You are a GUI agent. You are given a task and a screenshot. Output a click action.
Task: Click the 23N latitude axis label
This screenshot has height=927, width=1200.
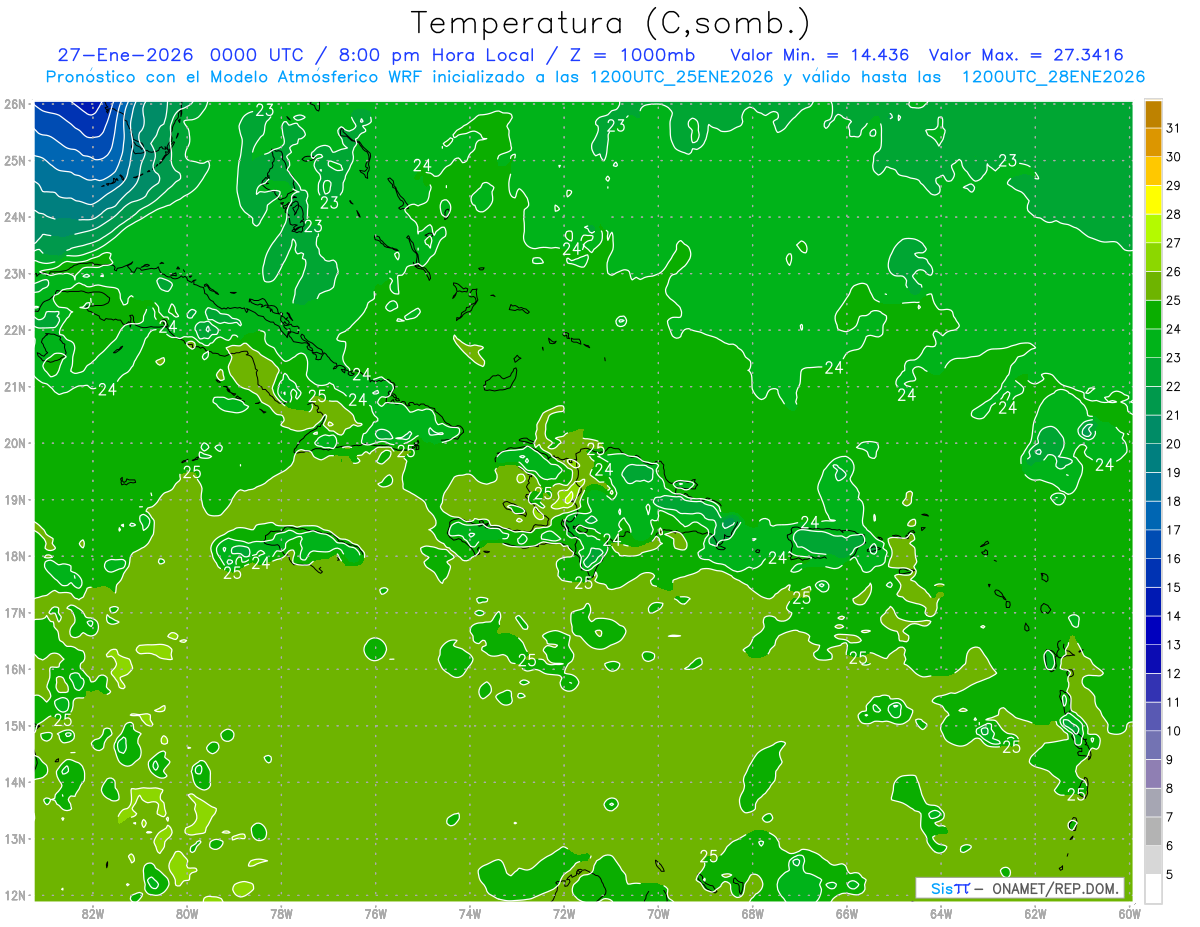[x=14, y=273]
